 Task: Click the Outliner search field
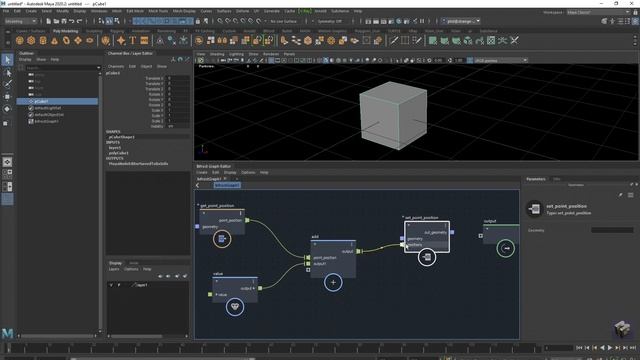(x=60, y=68)
